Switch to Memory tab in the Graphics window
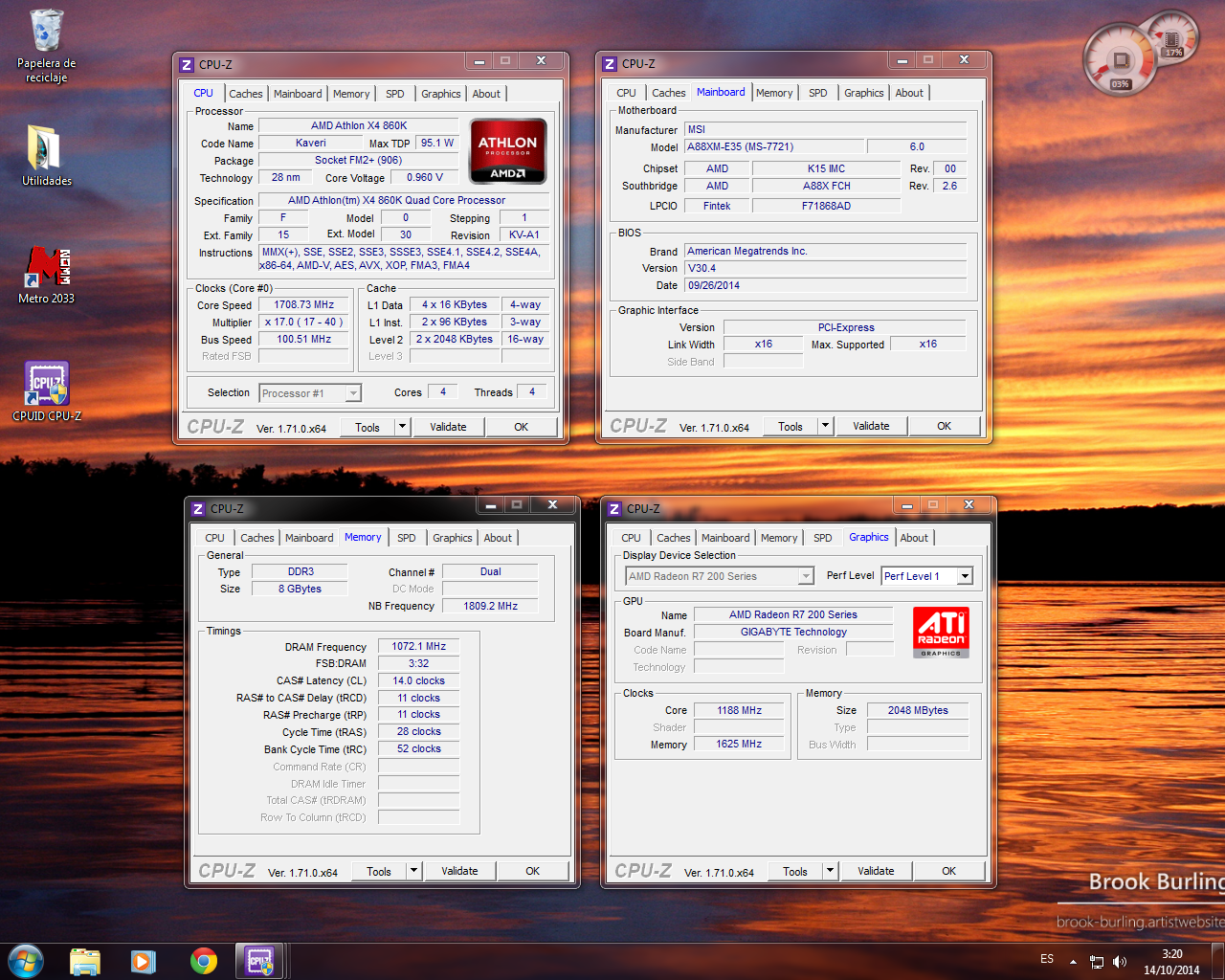This screenshot has width=1225, height=980. click(779, 538)
